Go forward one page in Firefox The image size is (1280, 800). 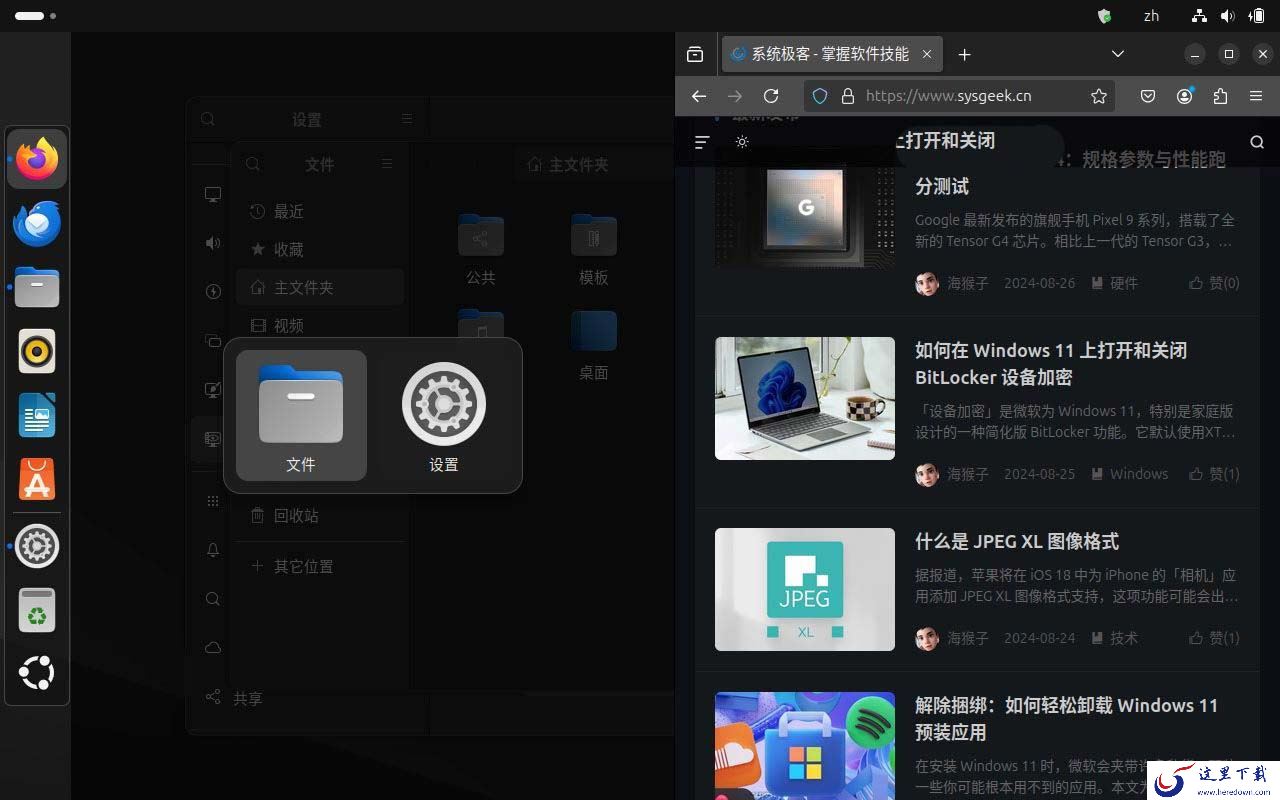735,96
